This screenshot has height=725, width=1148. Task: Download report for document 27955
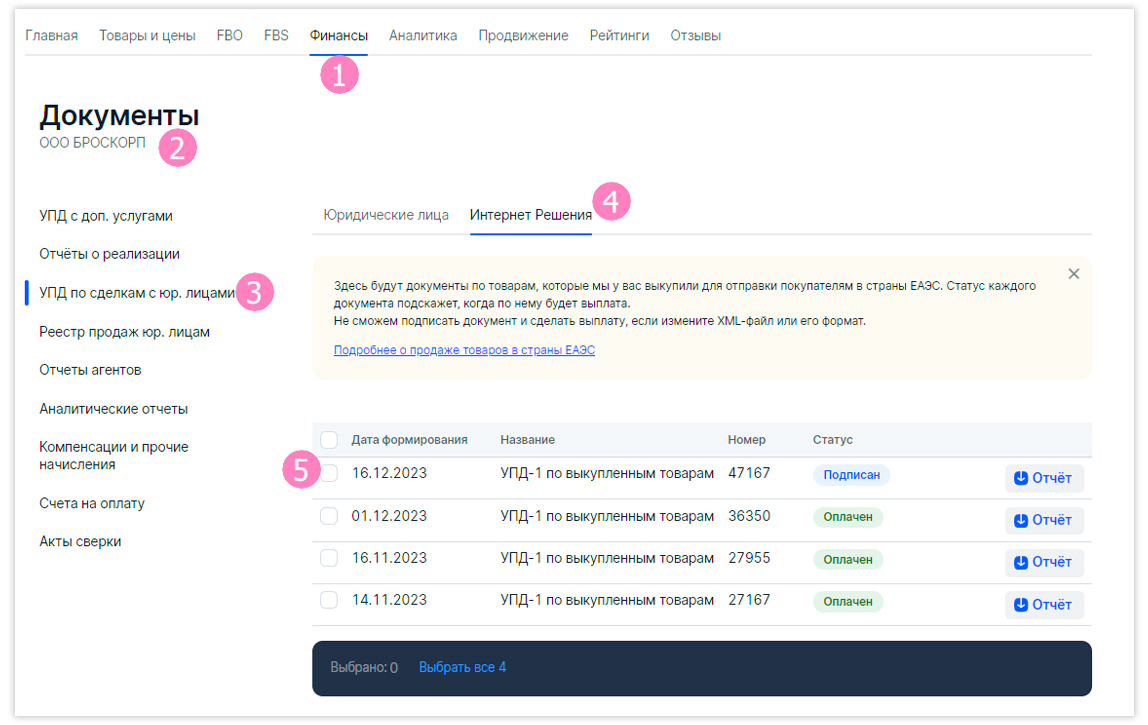[x=1043, y=562]
